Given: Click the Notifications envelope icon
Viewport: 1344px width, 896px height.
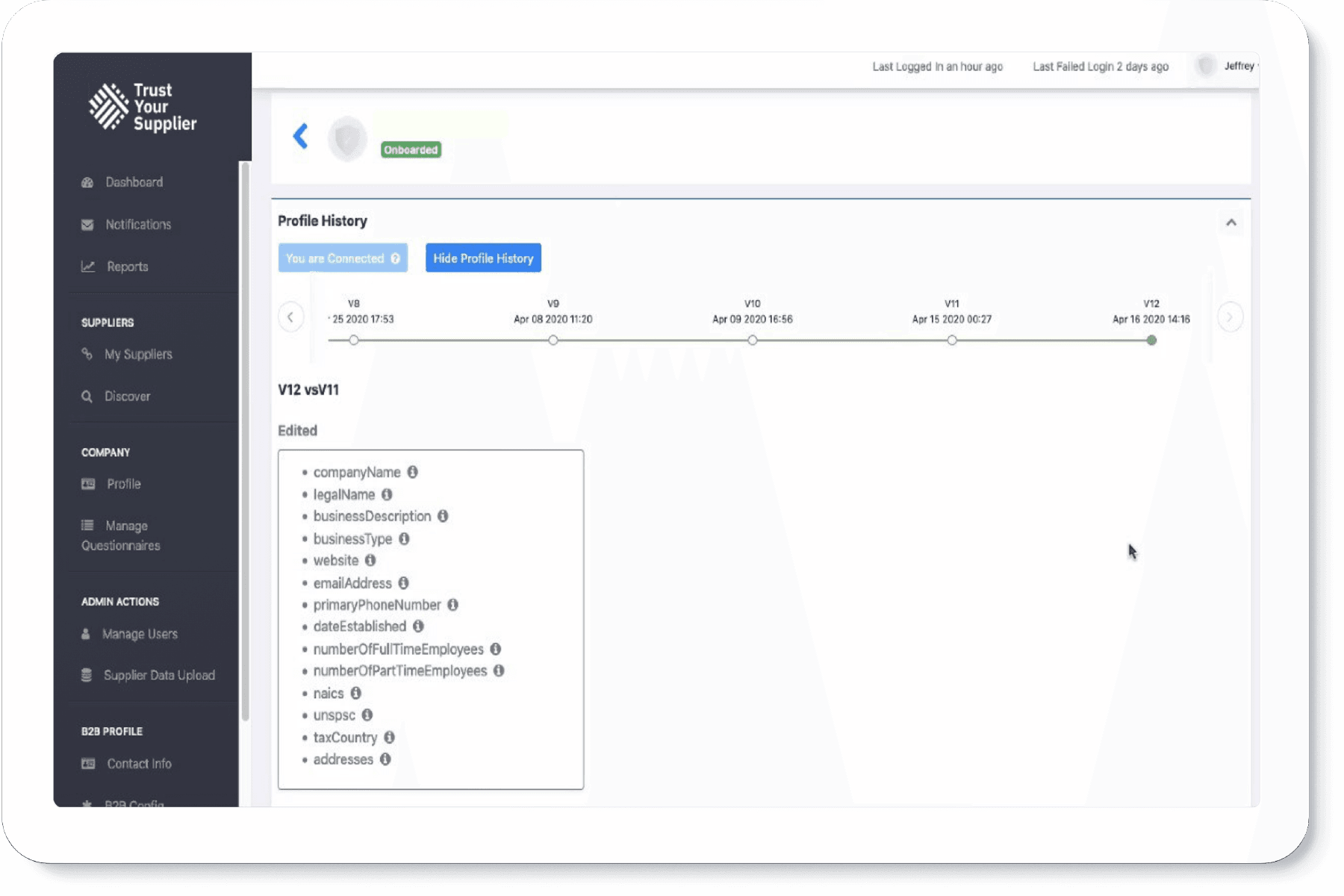Looking at the screenshot, I should tap(87, 225).
